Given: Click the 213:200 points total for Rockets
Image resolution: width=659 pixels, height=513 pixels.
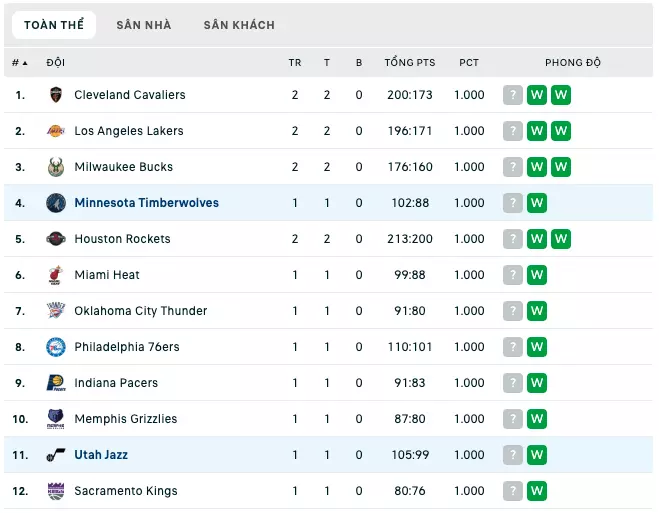Looking at the screenshot, I should coord(410,239).
